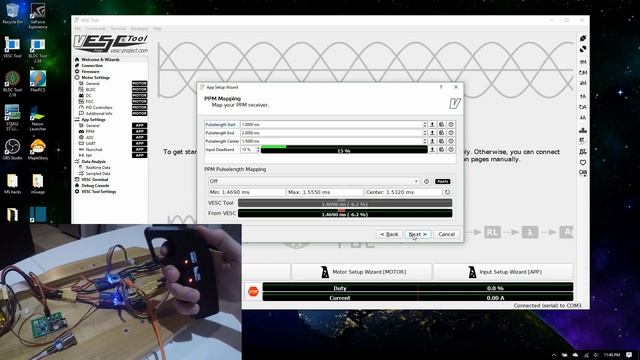Open Input Setup Wizard [APP] button
This screenshot has height=360, width=640.
(503, 272)
